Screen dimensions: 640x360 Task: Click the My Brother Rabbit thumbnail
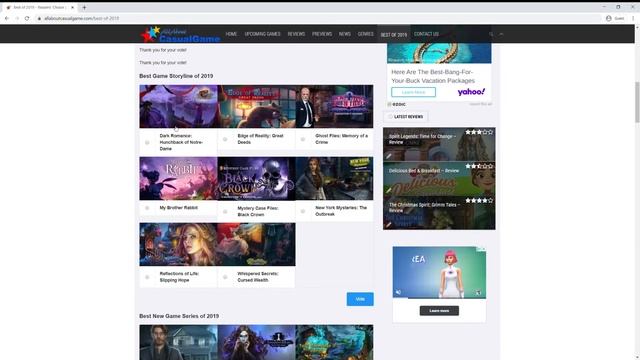178,178
